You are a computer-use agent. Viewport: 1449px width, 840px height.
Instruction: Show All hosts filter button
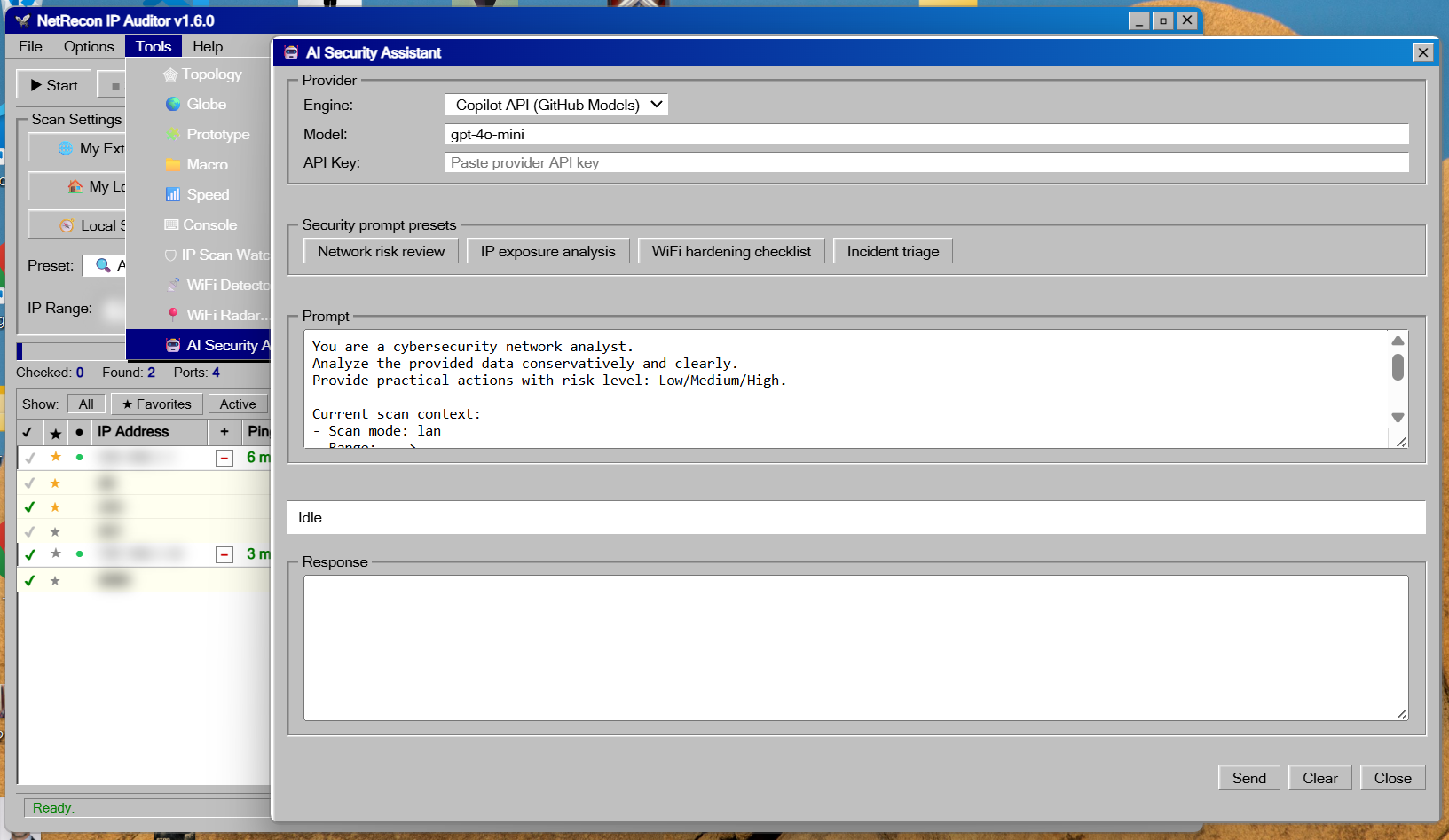(86, 404)
